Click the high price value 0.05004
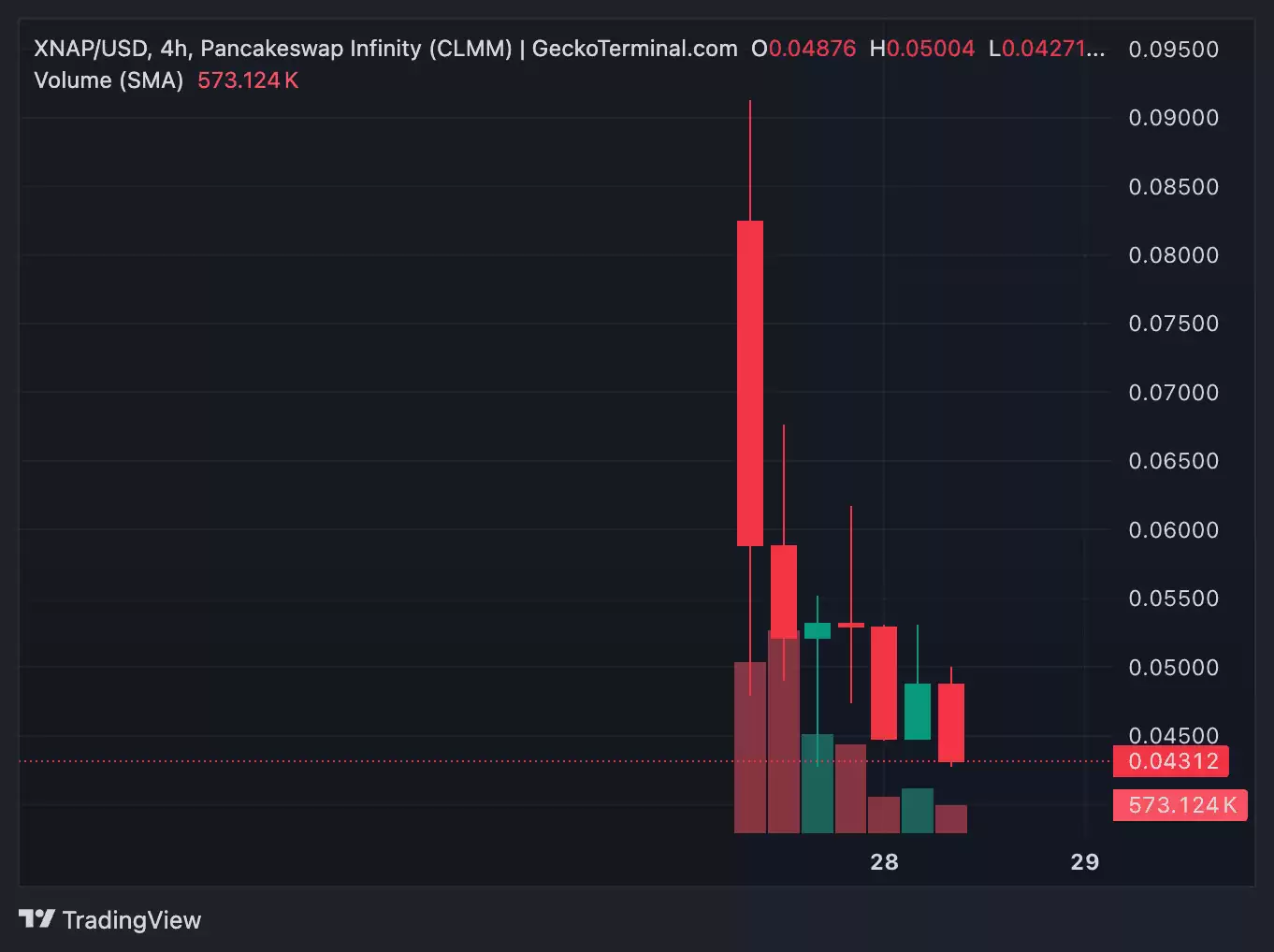The image size is (1274, 952). [930, 49]
